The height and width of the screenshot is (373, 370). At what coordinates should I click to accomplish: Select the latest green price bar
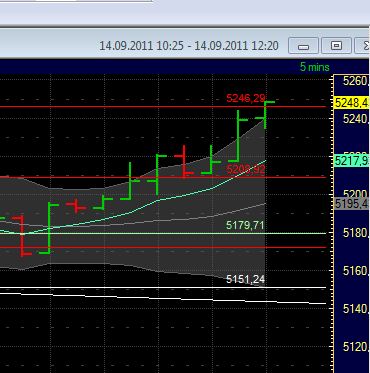[265, 115]
